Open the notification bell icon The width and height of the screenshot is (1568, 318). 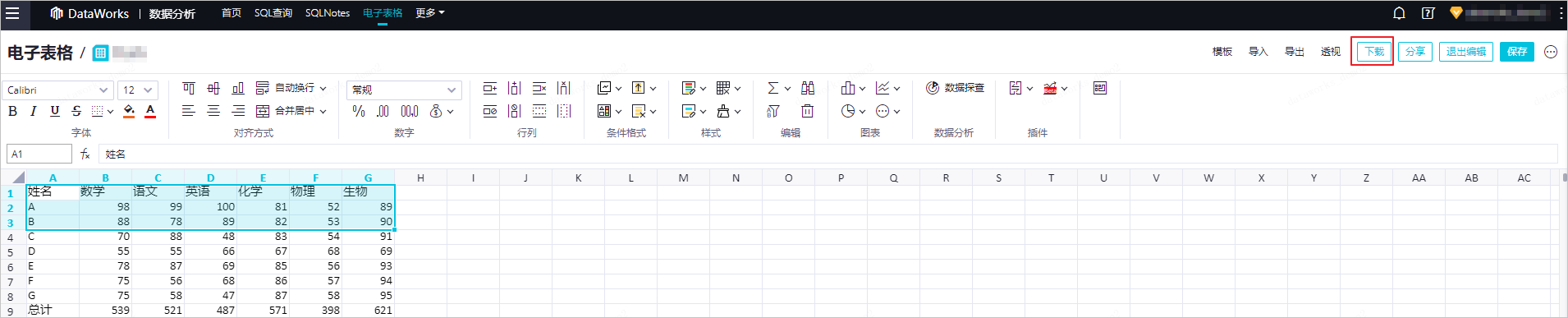(1400, 13)
